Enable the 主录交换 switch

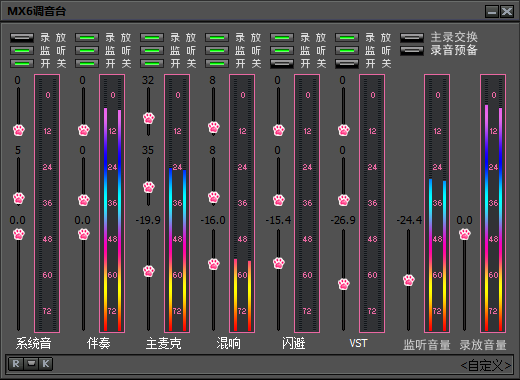coord(412,38)
